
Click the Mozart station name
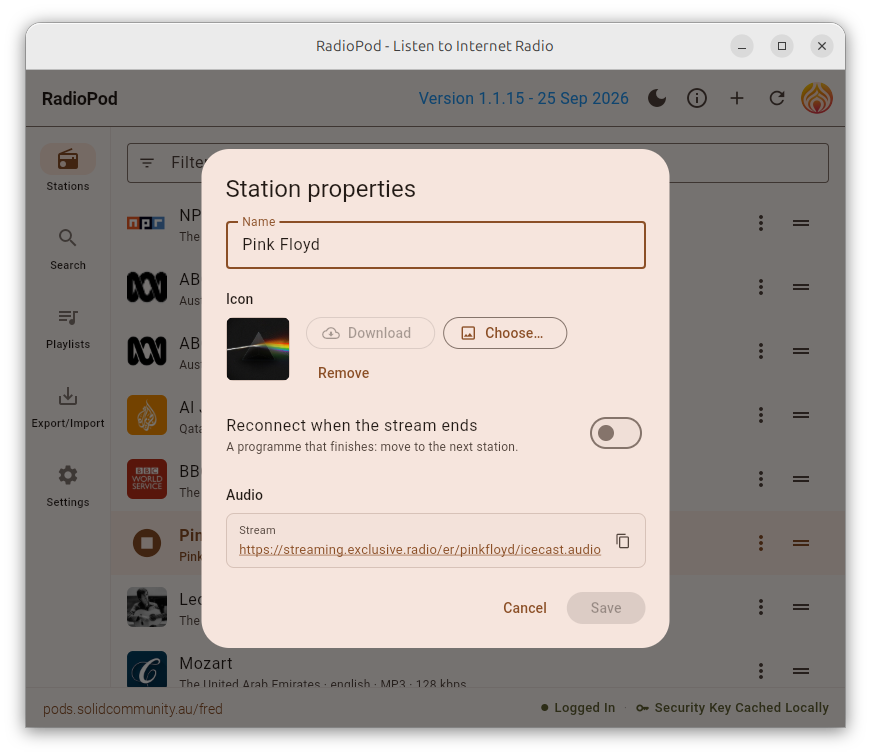pos(206,663)
